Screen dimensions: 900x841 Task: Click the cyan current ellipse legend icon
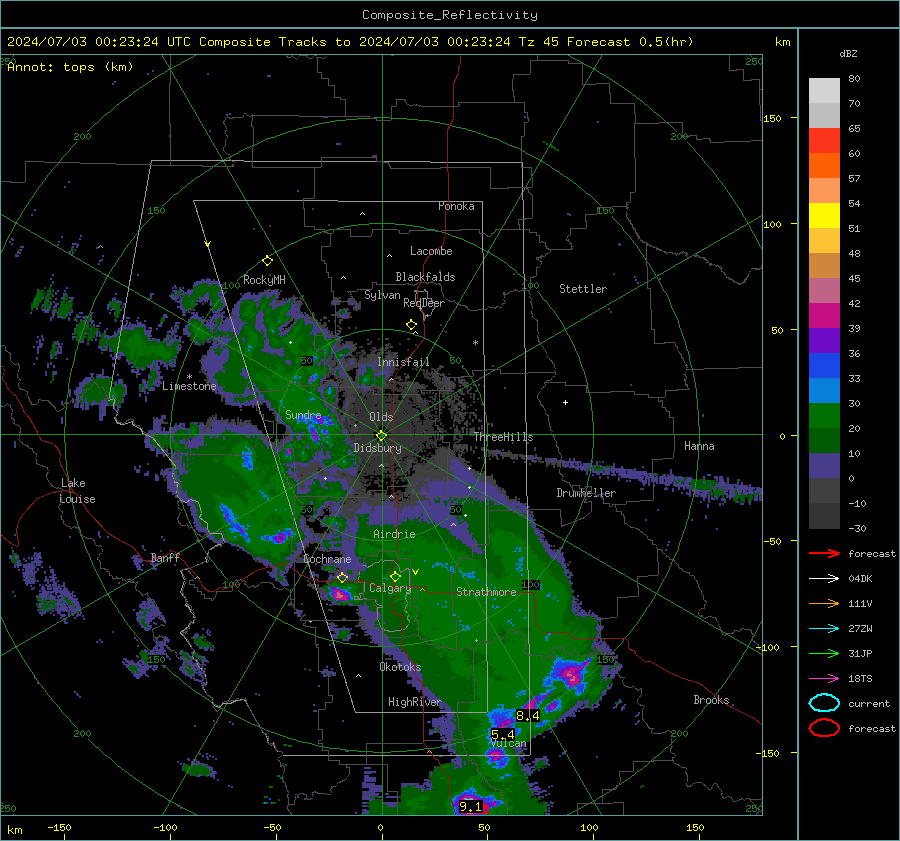click(x=824, y=703)
